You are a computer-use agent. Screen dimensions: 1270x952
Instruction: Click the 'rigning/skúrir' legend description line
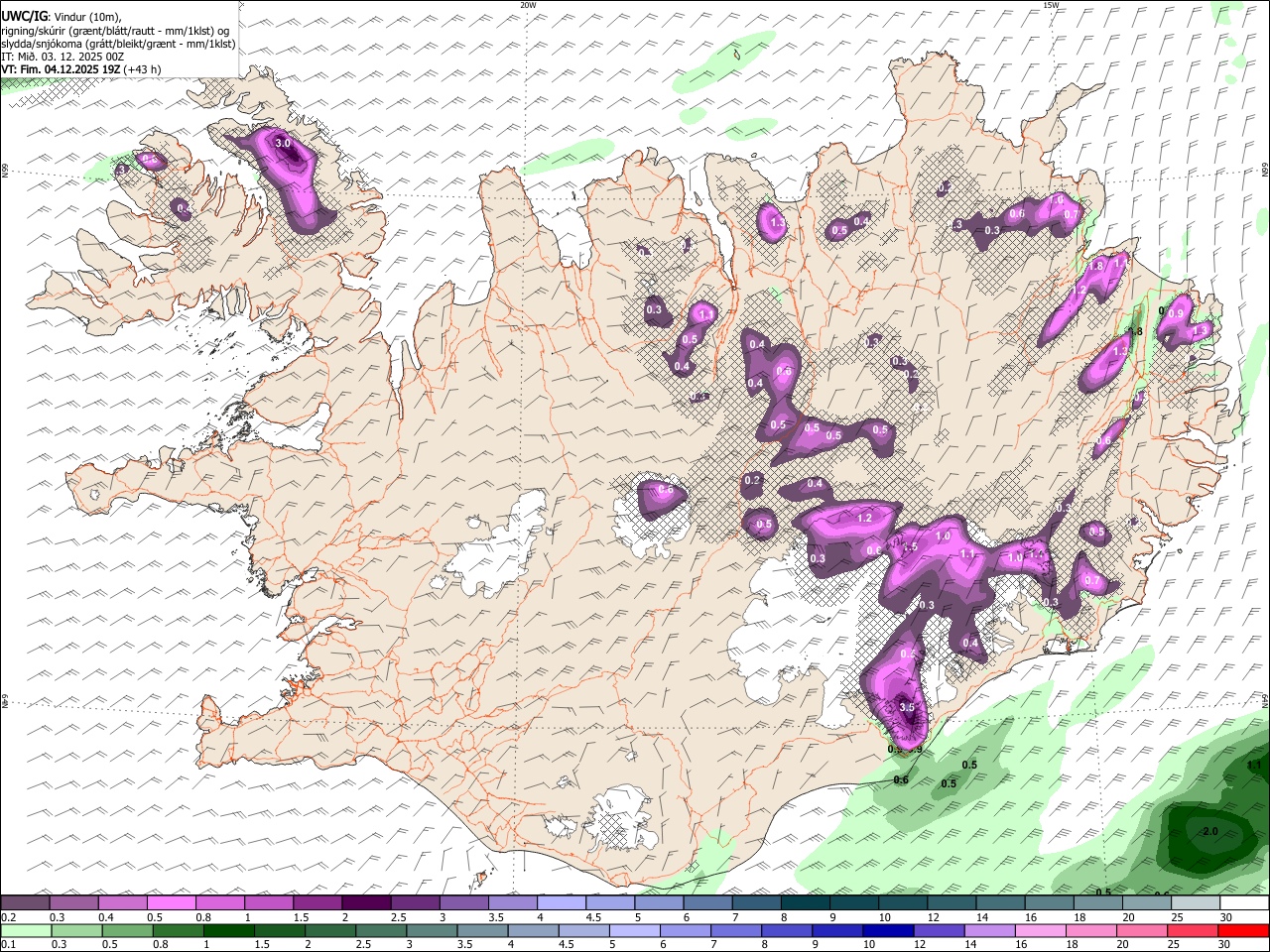pyautogui.click(x=117, y=30)
